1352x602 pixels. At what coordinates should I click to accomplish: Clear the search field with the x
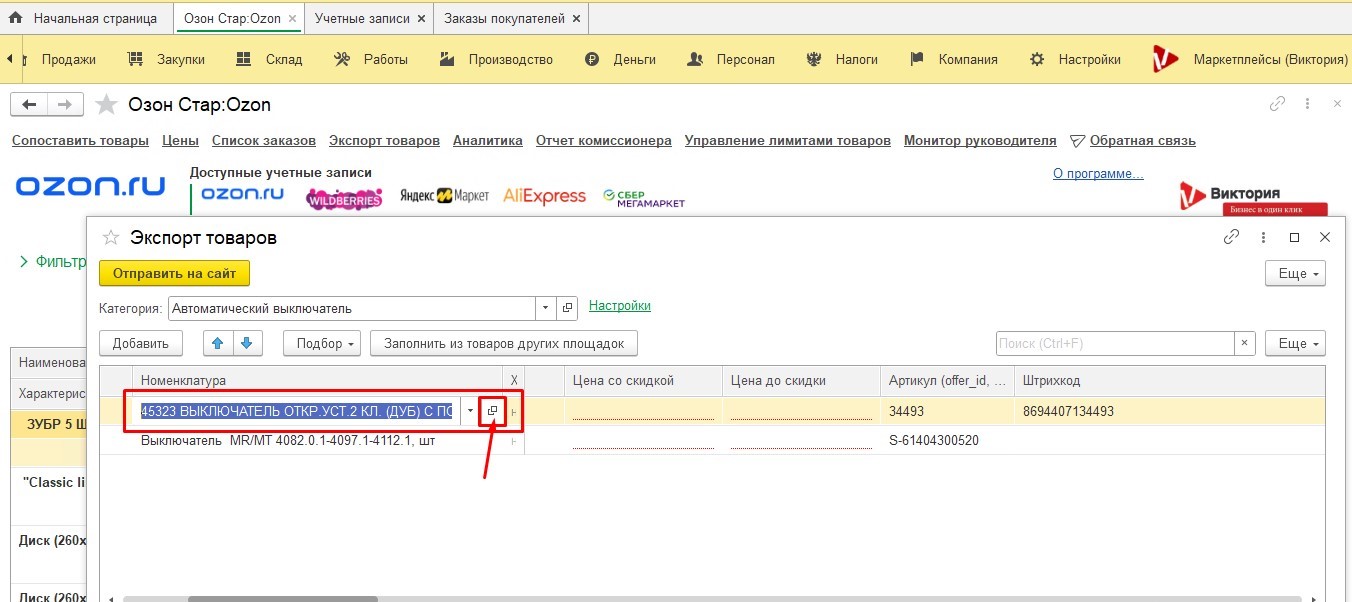[x=1244, y=343]
